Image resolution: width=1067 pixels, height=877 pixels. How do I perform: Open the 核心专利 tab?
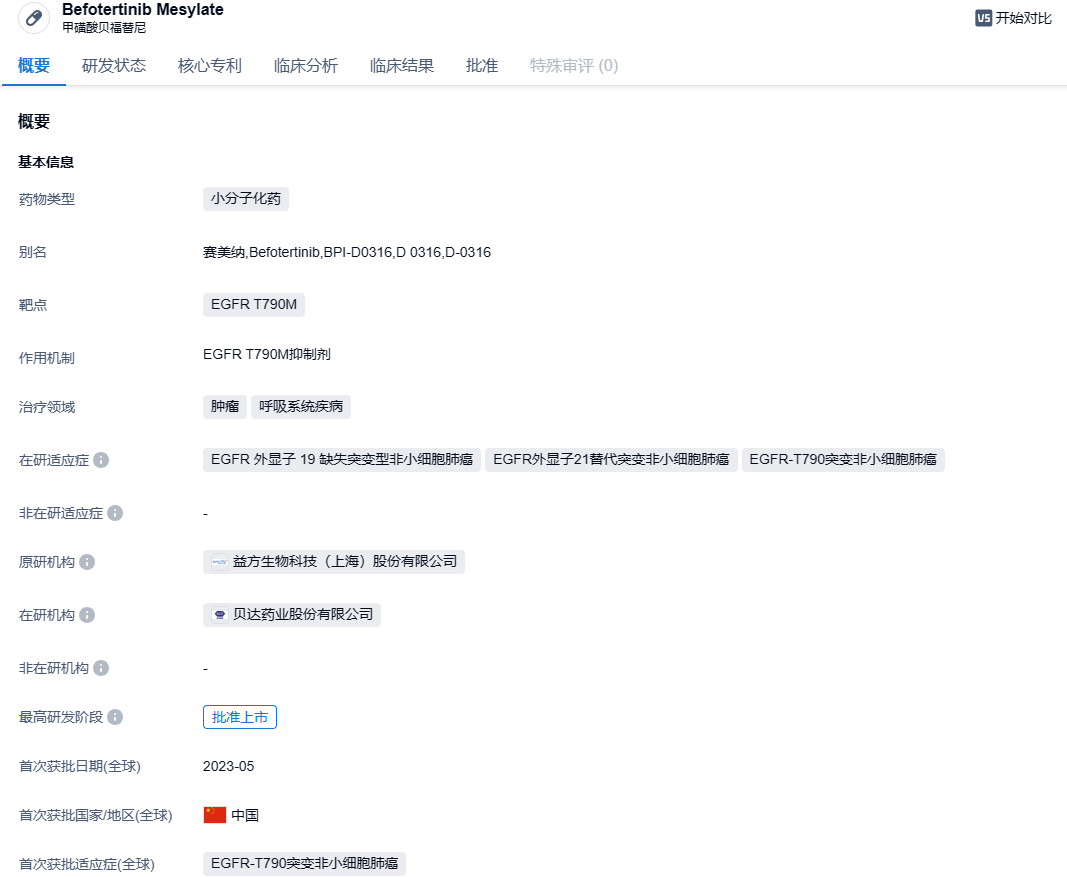pos(210,66)
